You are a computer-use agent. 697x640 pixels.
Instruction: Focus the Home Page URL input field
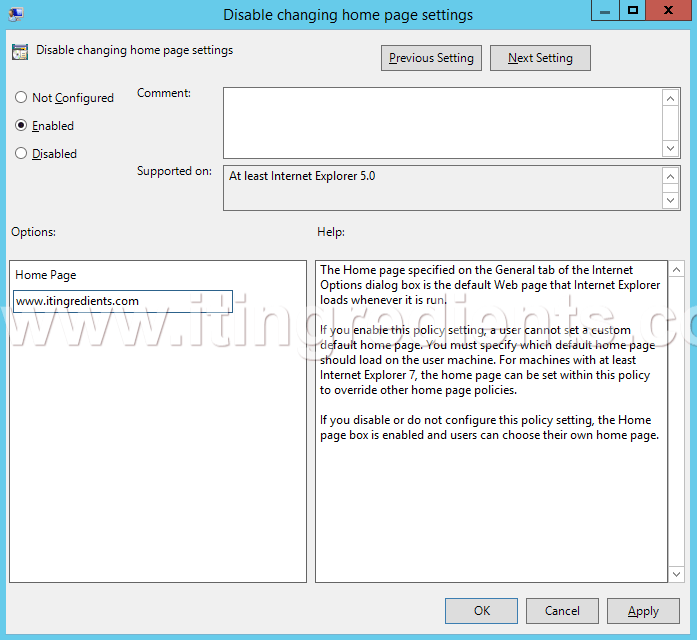tap(122, 301)
